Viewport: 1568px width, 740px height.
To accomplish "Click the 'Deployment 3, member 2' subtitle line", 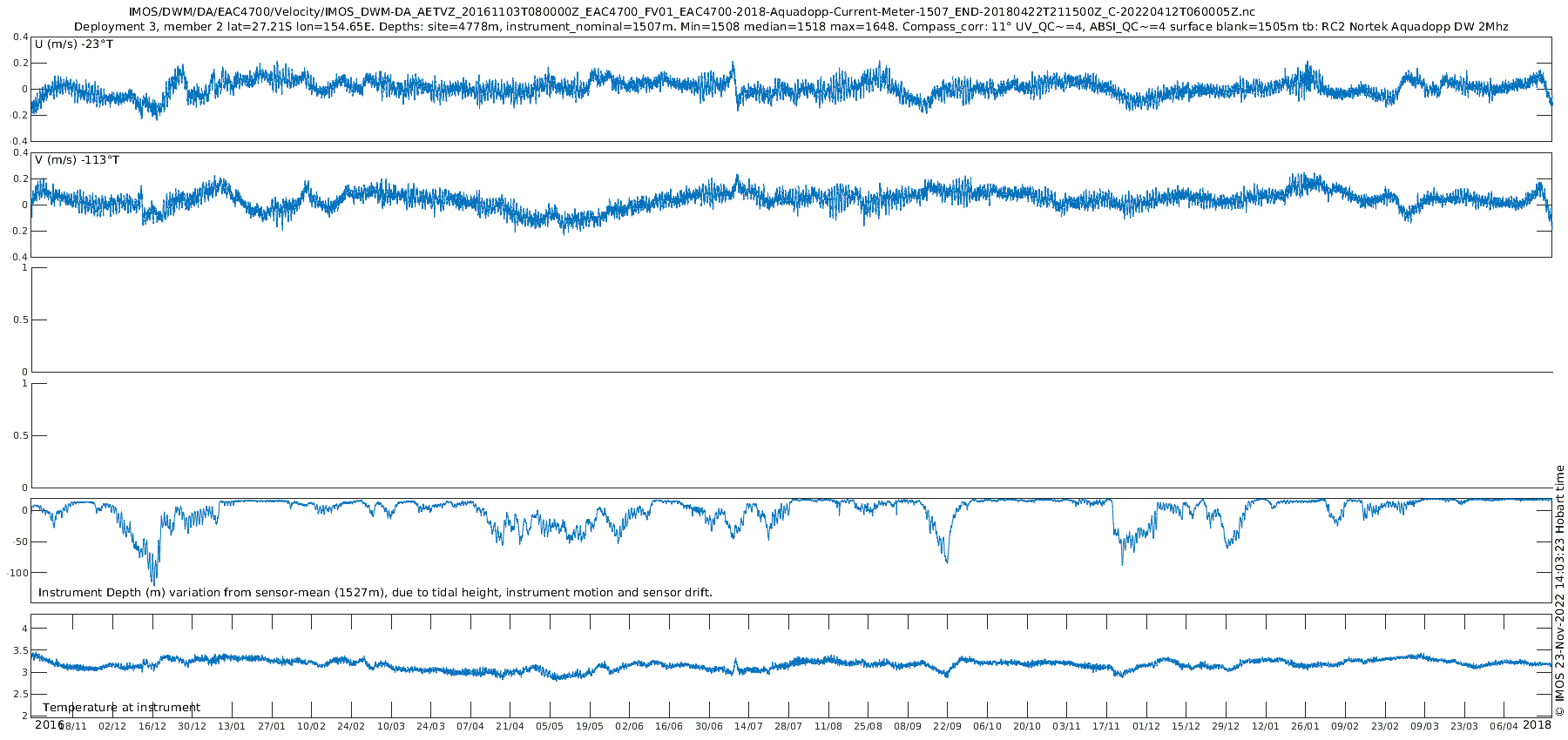I will pos(791,27).
